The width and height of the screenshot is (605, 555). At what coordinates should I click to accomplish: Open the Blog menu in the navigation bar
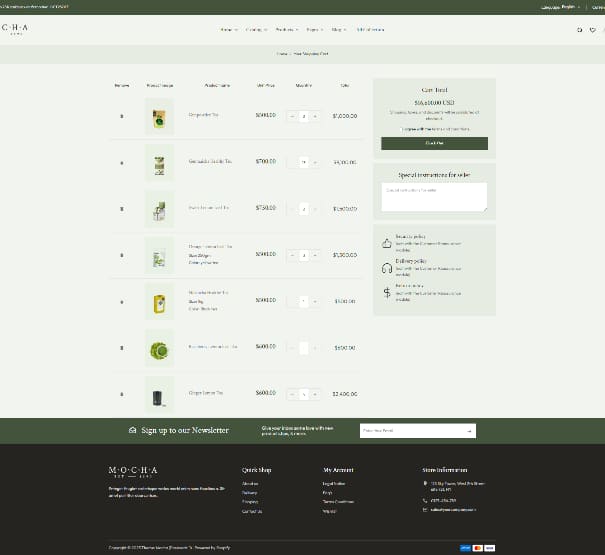[339, 30]
